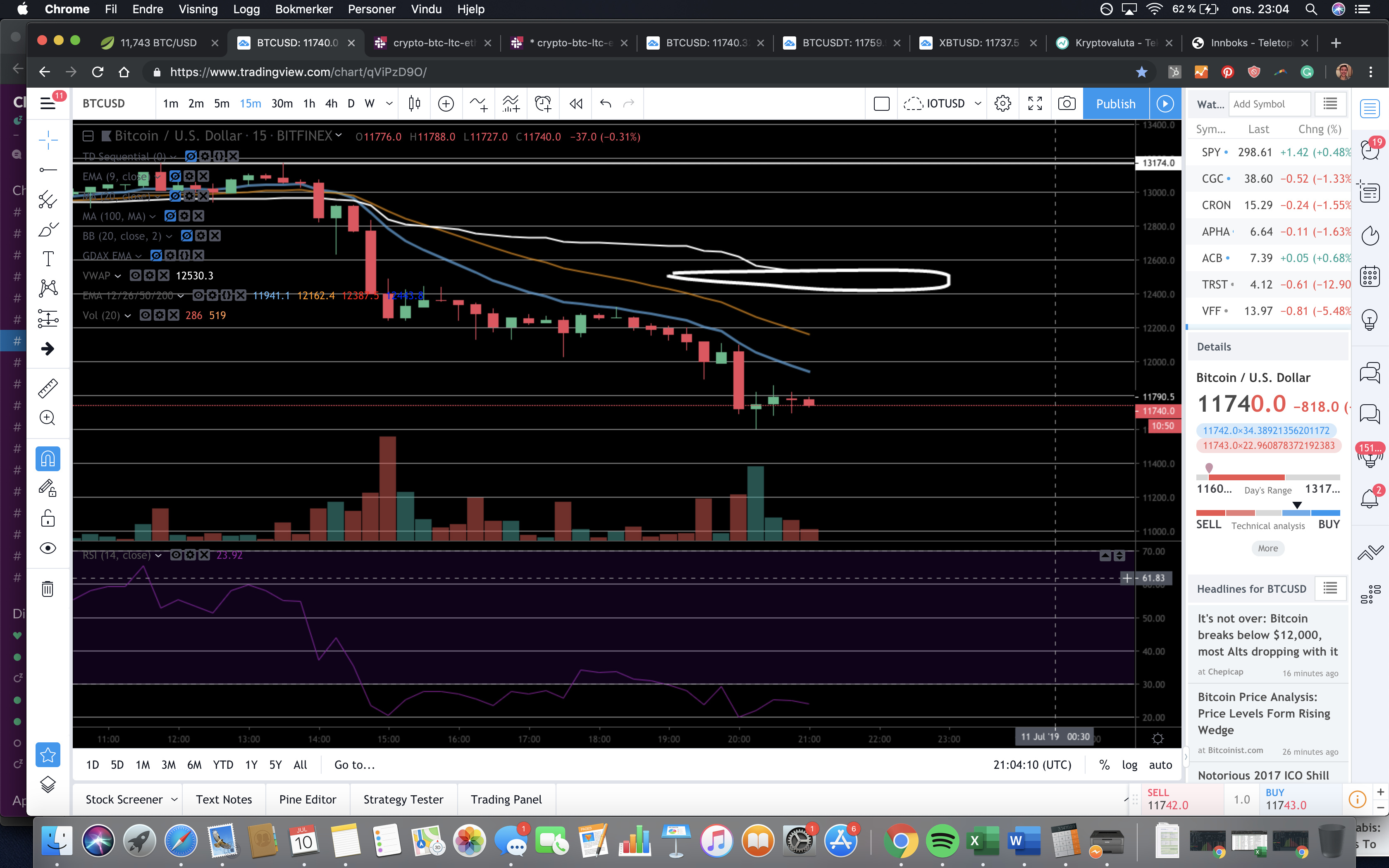Open the Compare symbol plus icon
The height and width of the screenshot is (868, 1389).
pos(445,103)
